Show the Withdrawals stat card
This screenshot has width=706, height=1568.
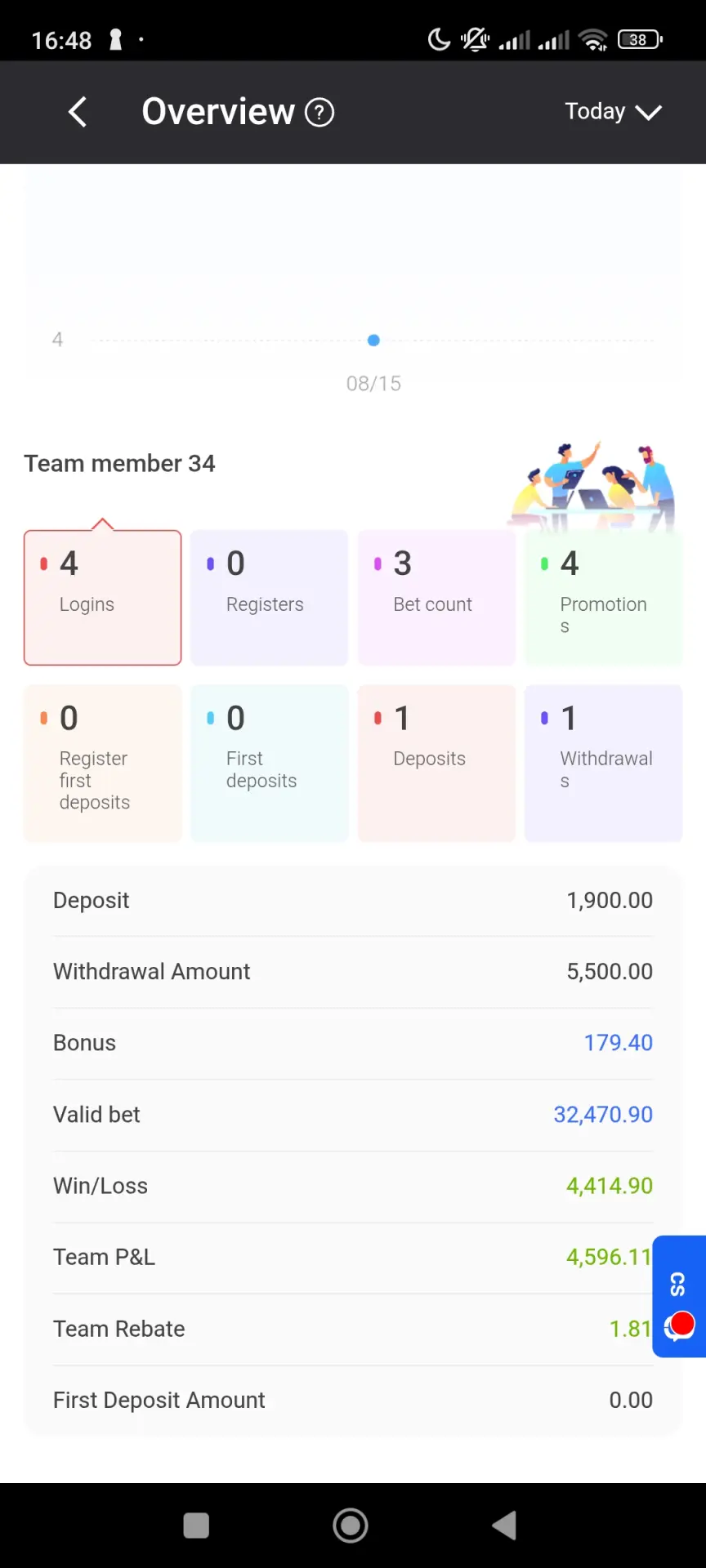603,763
